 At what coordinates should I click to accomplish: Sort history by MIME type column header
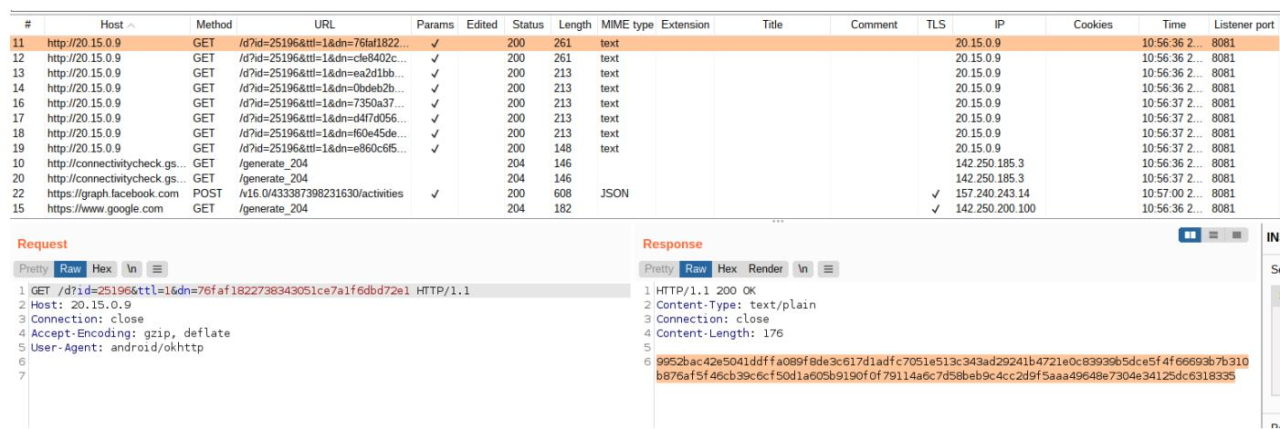coord(627,24)
